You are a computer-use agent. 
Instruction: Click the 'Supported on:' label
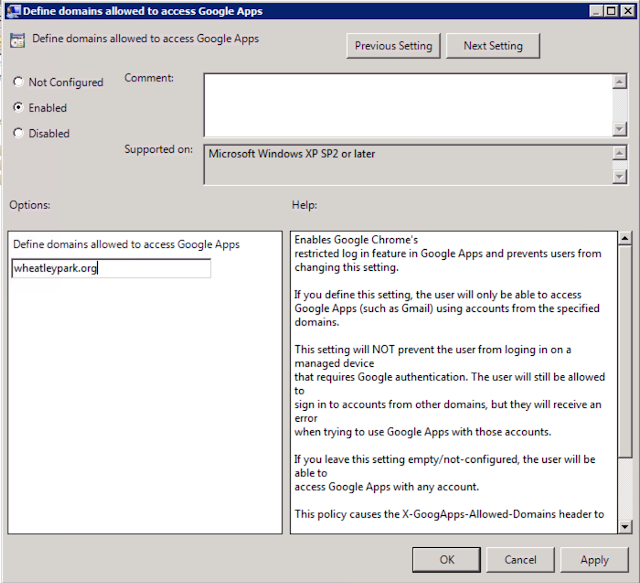coord(158,149)
